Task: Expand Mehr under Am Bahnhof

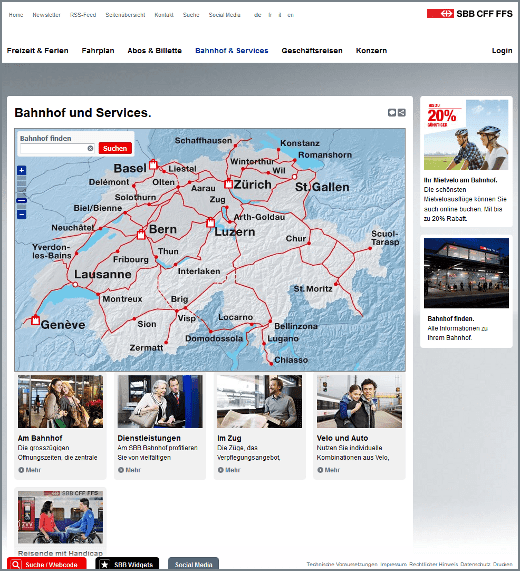Action: click(x=29, y=470)
